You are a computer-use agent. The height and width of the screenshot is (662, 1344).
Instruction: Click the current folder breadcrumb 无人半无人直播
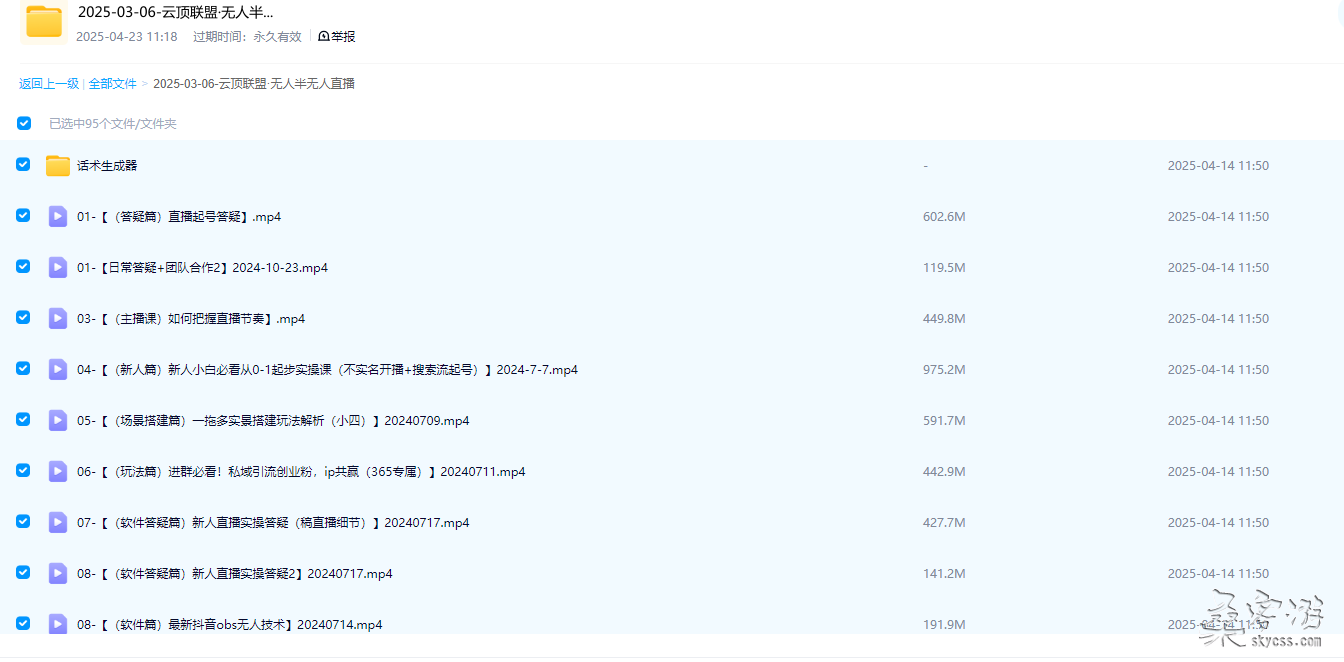click(254, 84)
